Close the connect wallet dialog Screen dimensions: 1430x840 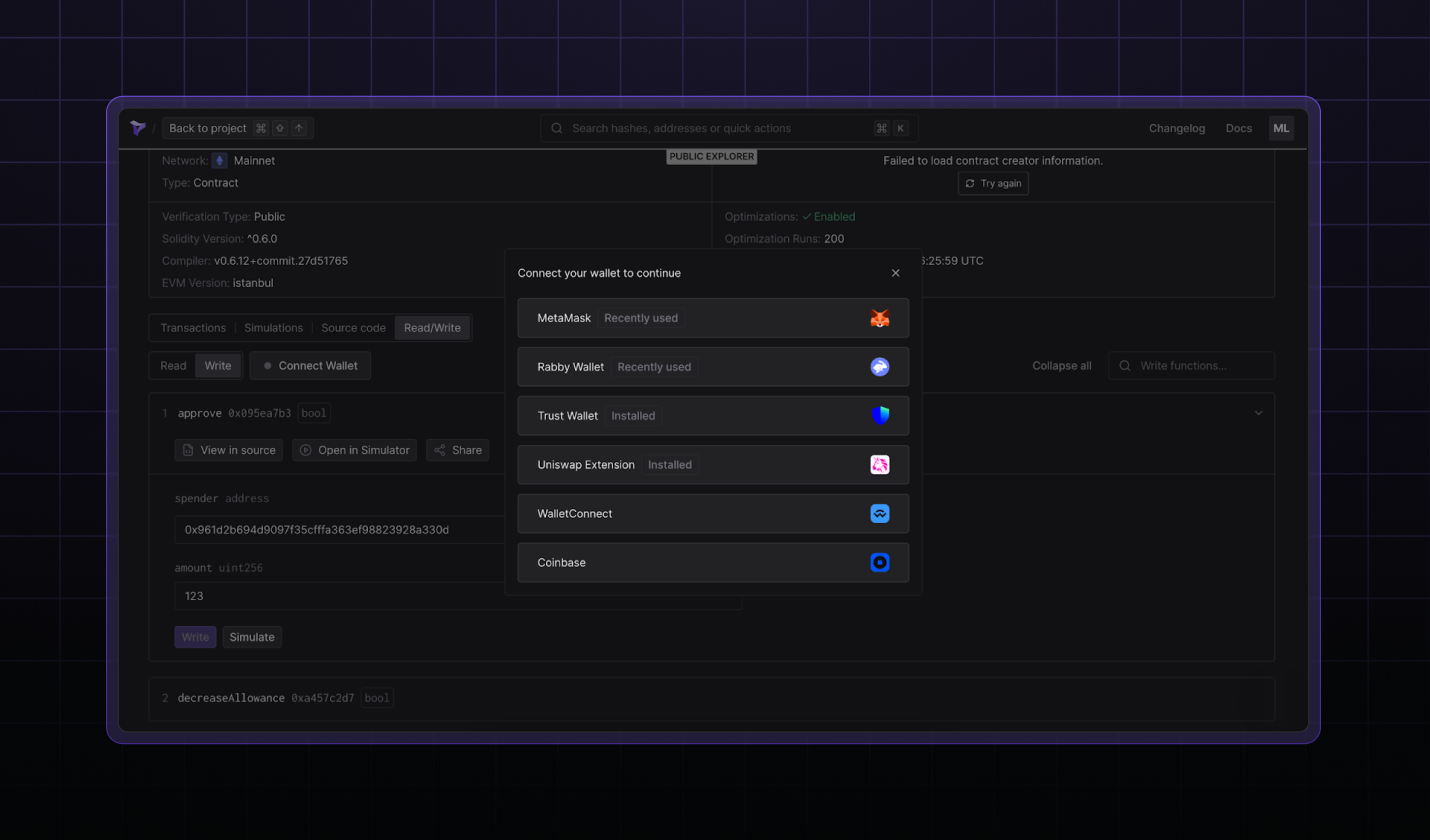tap(895, 273)
